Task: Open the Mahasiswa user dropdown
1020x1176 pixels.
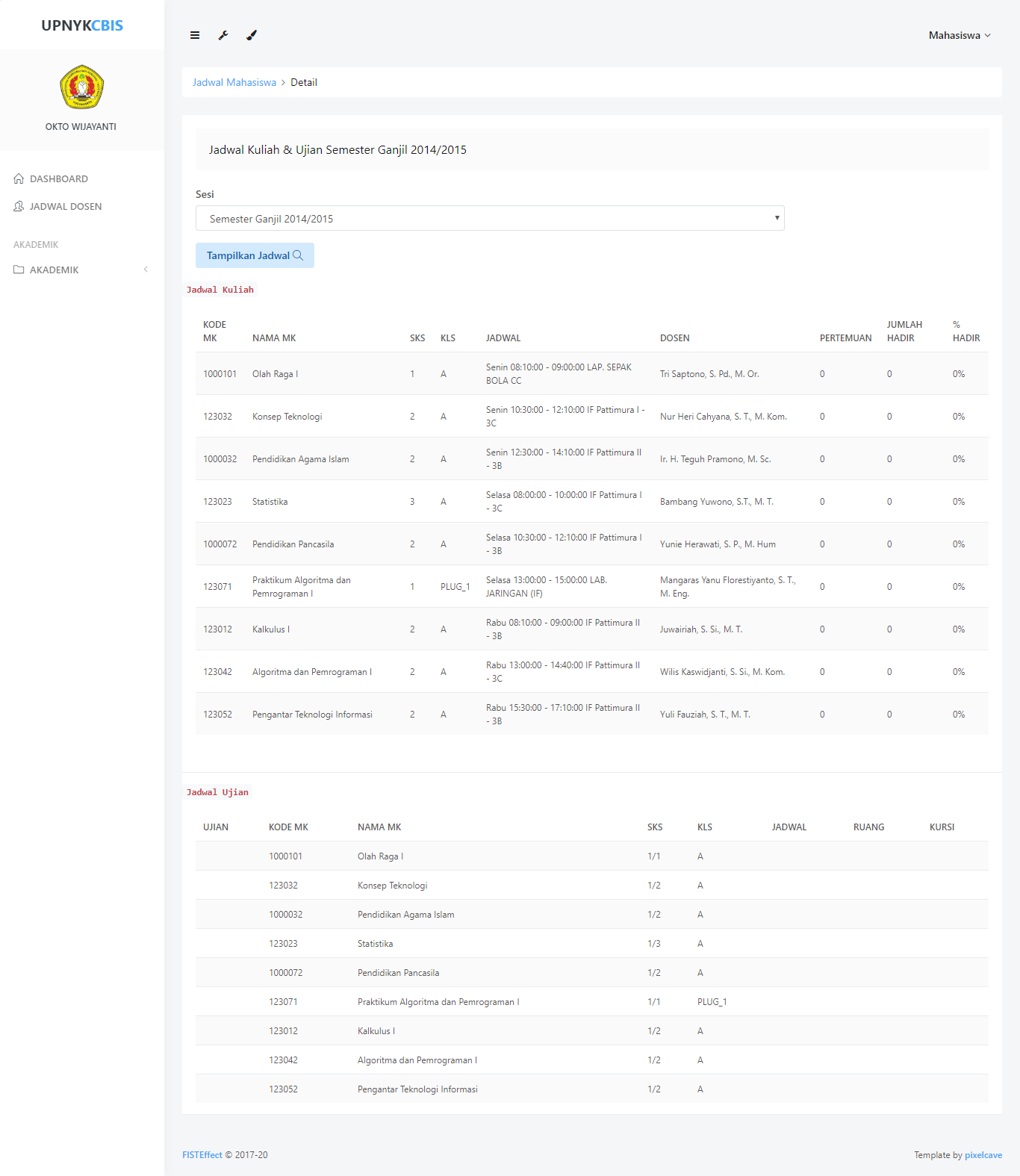Action: pyautogui.click(x=959, y=35)
